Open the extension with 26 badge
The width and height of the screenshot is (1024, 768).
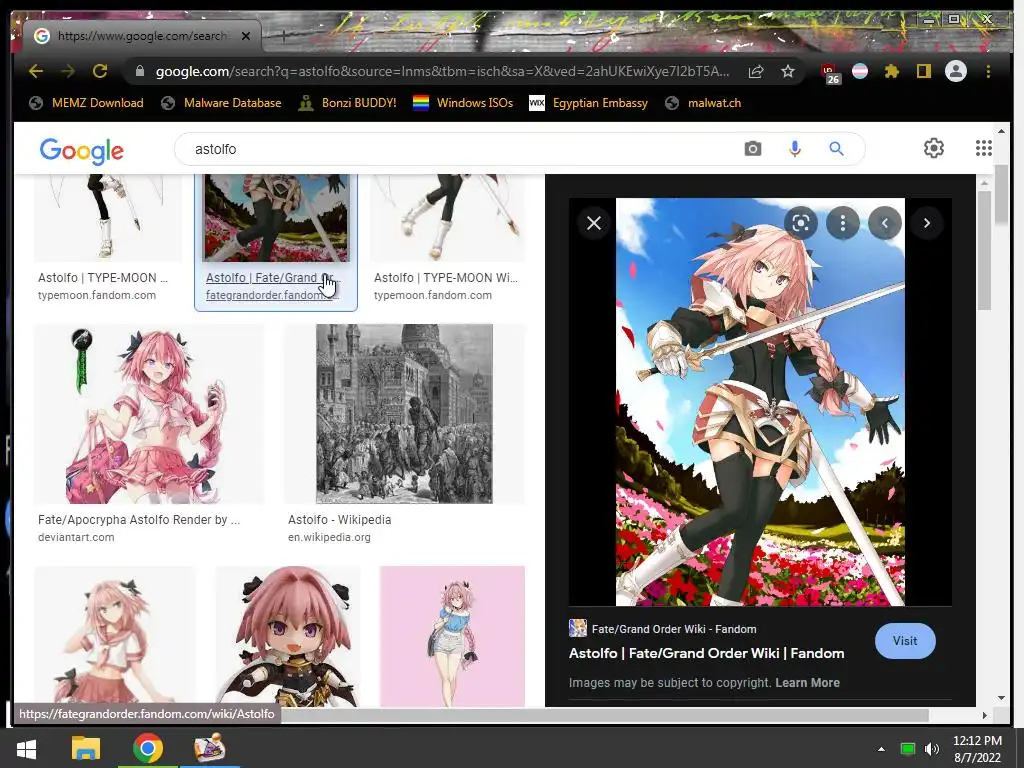pos(830,73)
